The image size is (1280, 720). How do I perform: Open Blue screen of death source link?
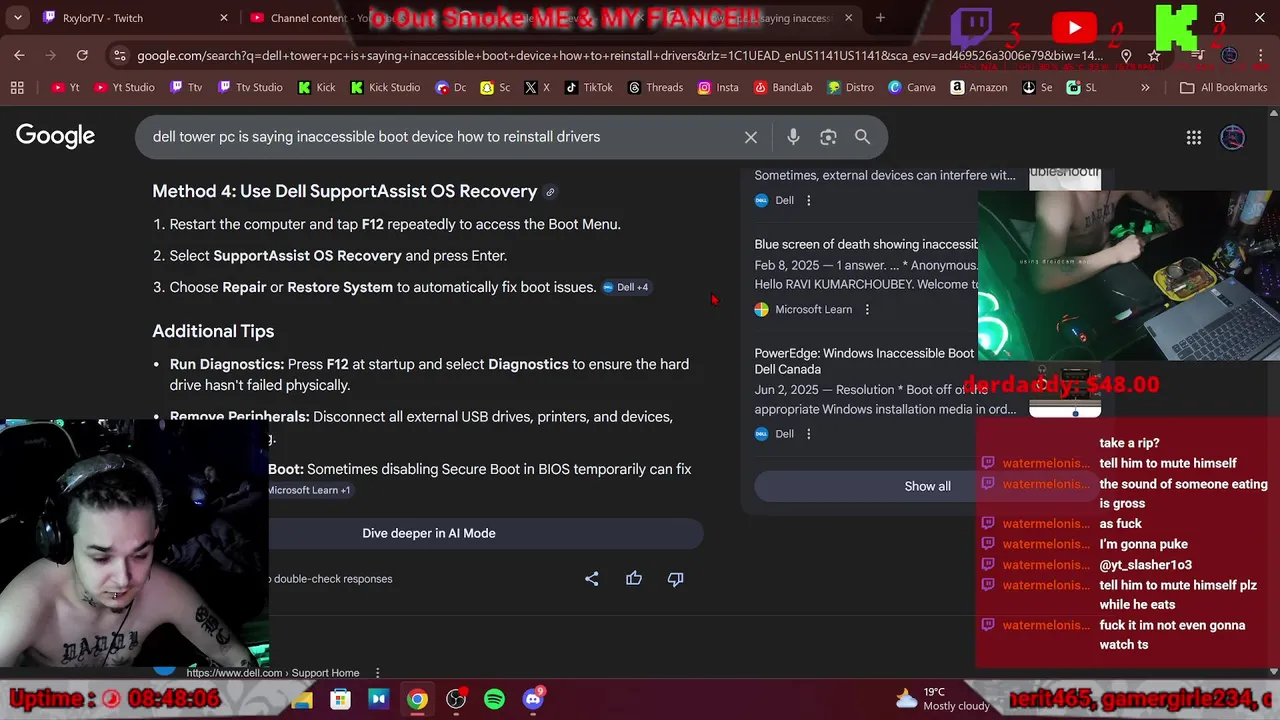[866, 244]
